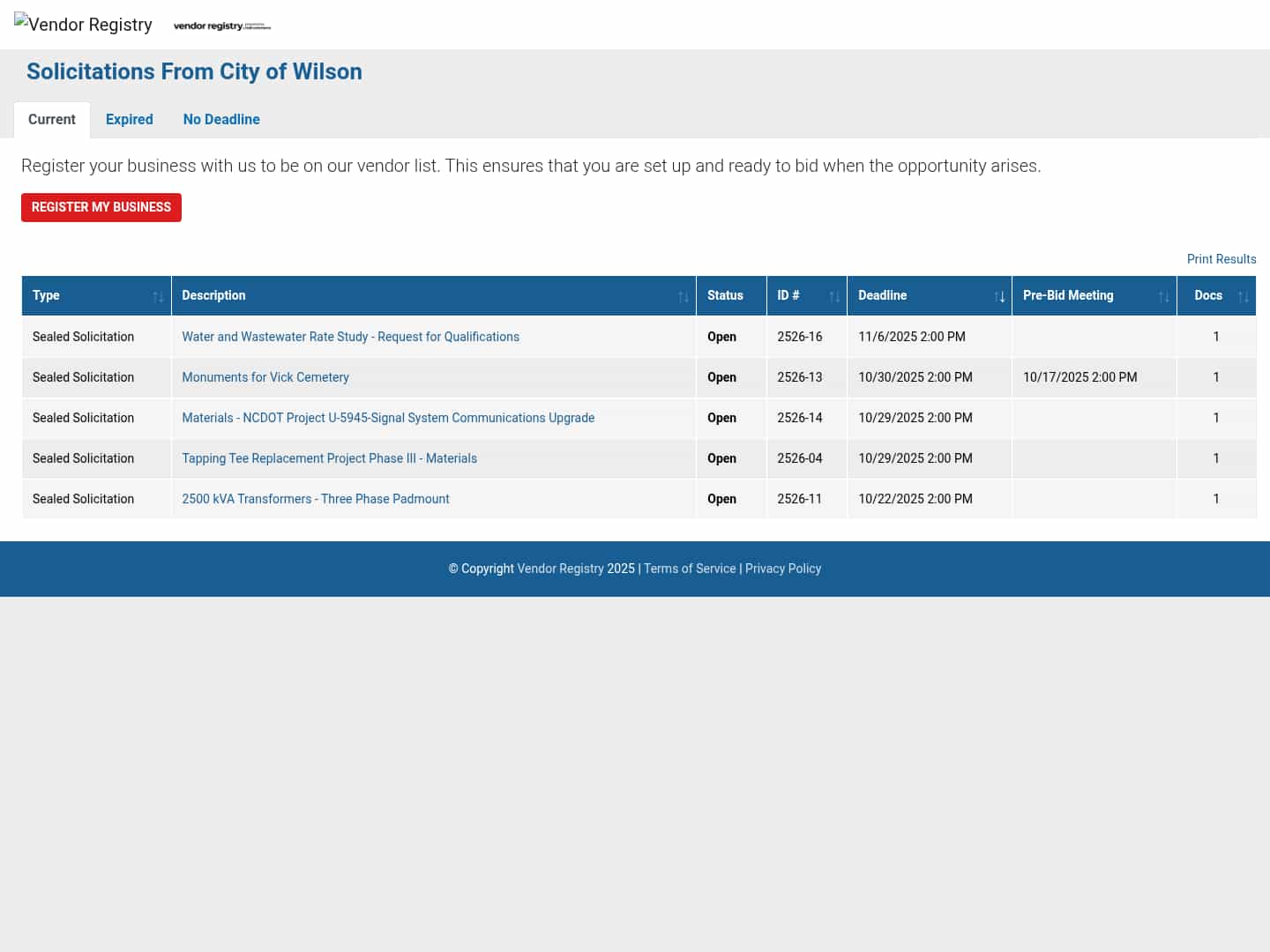Sort by Docs column sort icon
The width and height of the screenshot is (1270, 952).
[x=1243, y=297]
